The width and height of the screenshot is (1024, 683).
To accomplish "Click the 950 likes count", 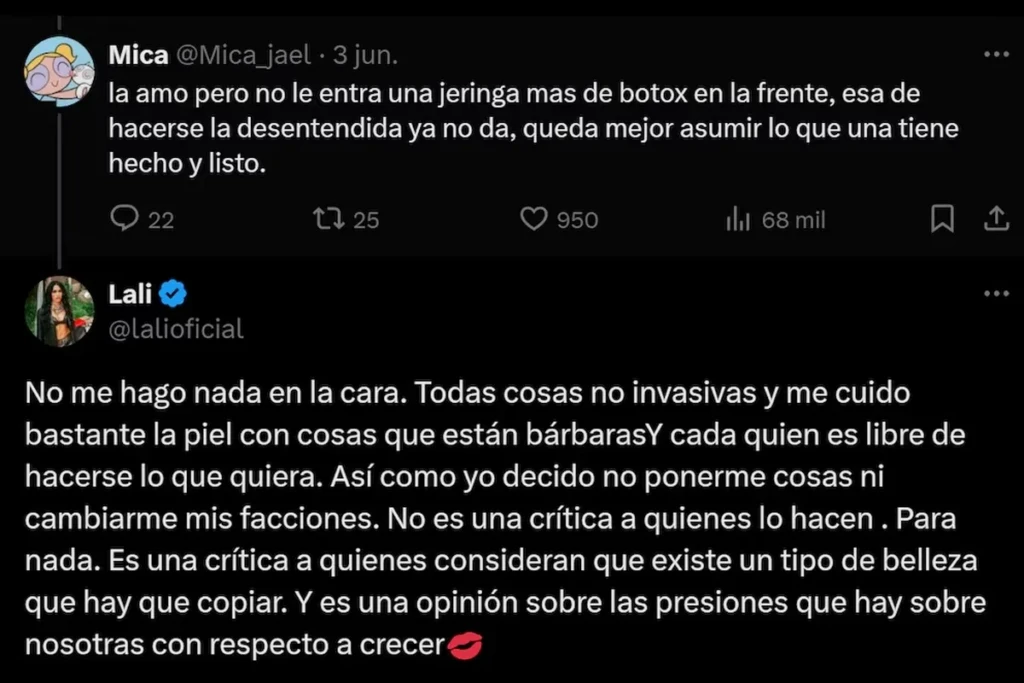I will point(577,220).
